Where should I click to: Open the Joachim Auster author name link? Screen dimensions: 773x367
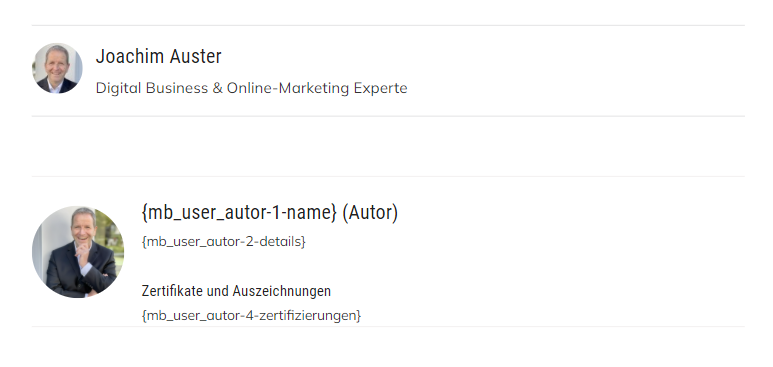pos(159,56)
